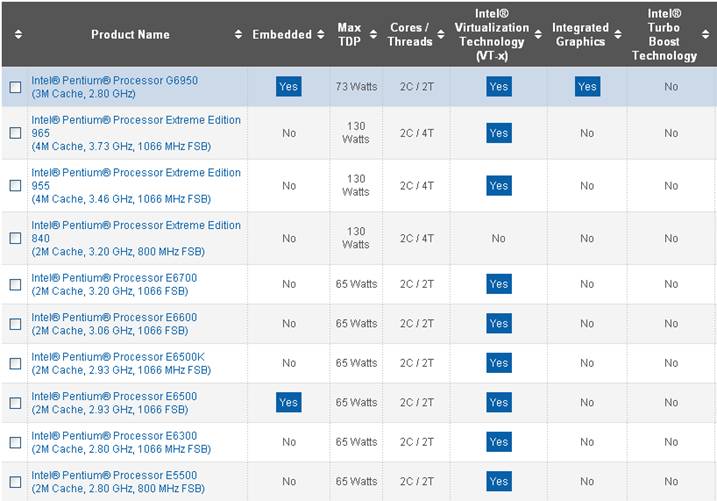Click the Max TDP header label

coord(349,34)
